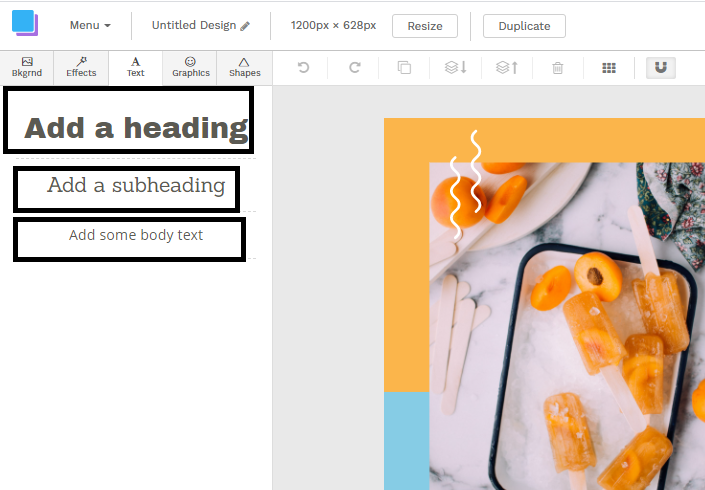Open the Effects tab
705x490 pixels.
(x=81, y=67)
